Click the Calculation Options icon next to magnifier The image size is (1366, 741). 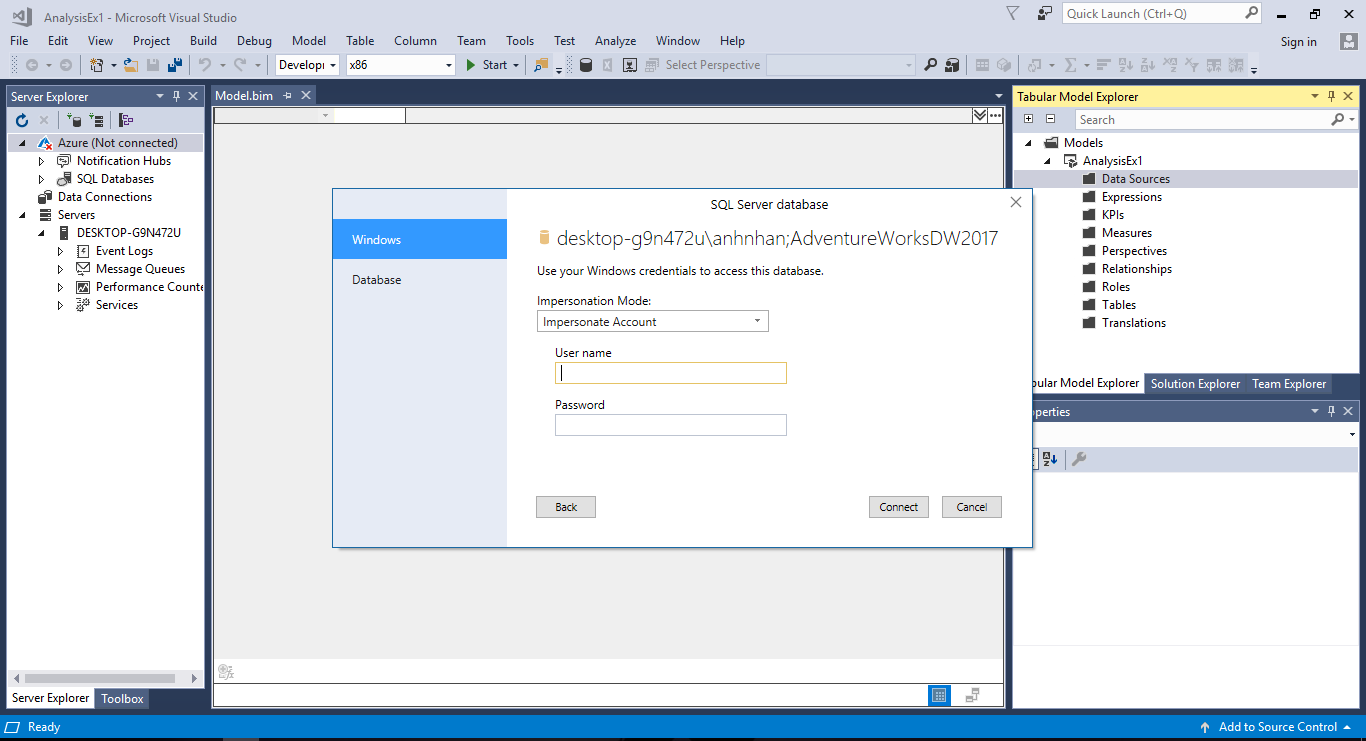point(952,65)
